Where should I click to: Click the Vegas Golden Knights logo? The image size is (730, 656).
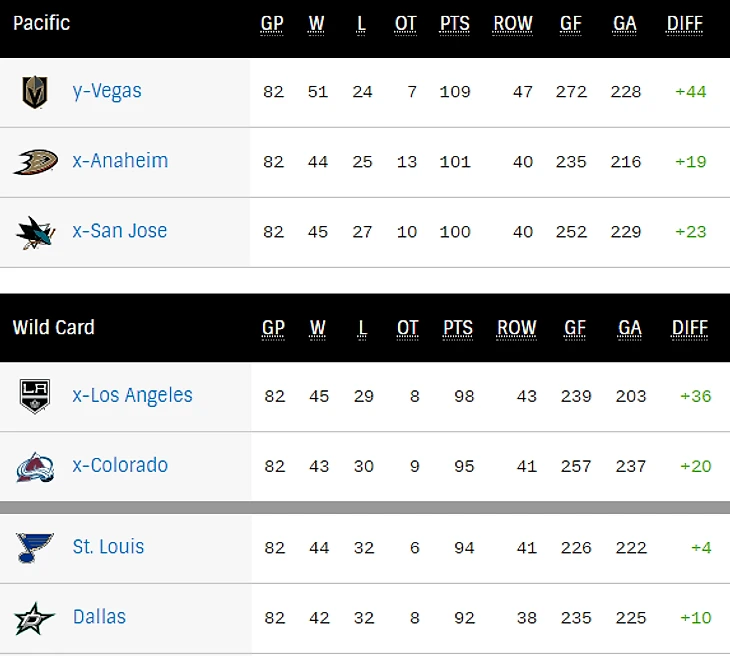[35, 92]
